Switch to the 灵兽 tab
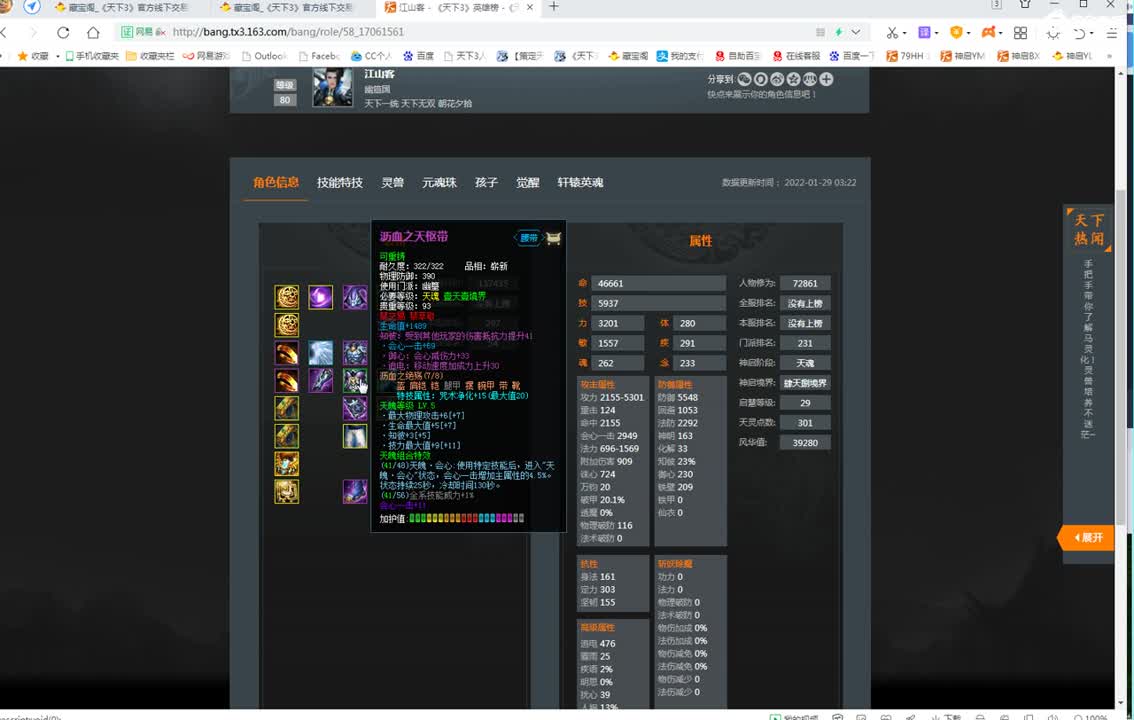This screenshot has height=720, width=1134. click(392, 182)
